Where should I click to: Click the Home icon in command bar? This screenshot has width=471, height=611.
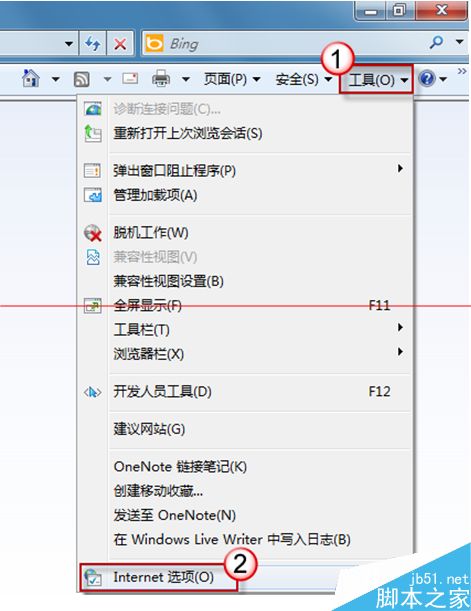coord(31,78)
